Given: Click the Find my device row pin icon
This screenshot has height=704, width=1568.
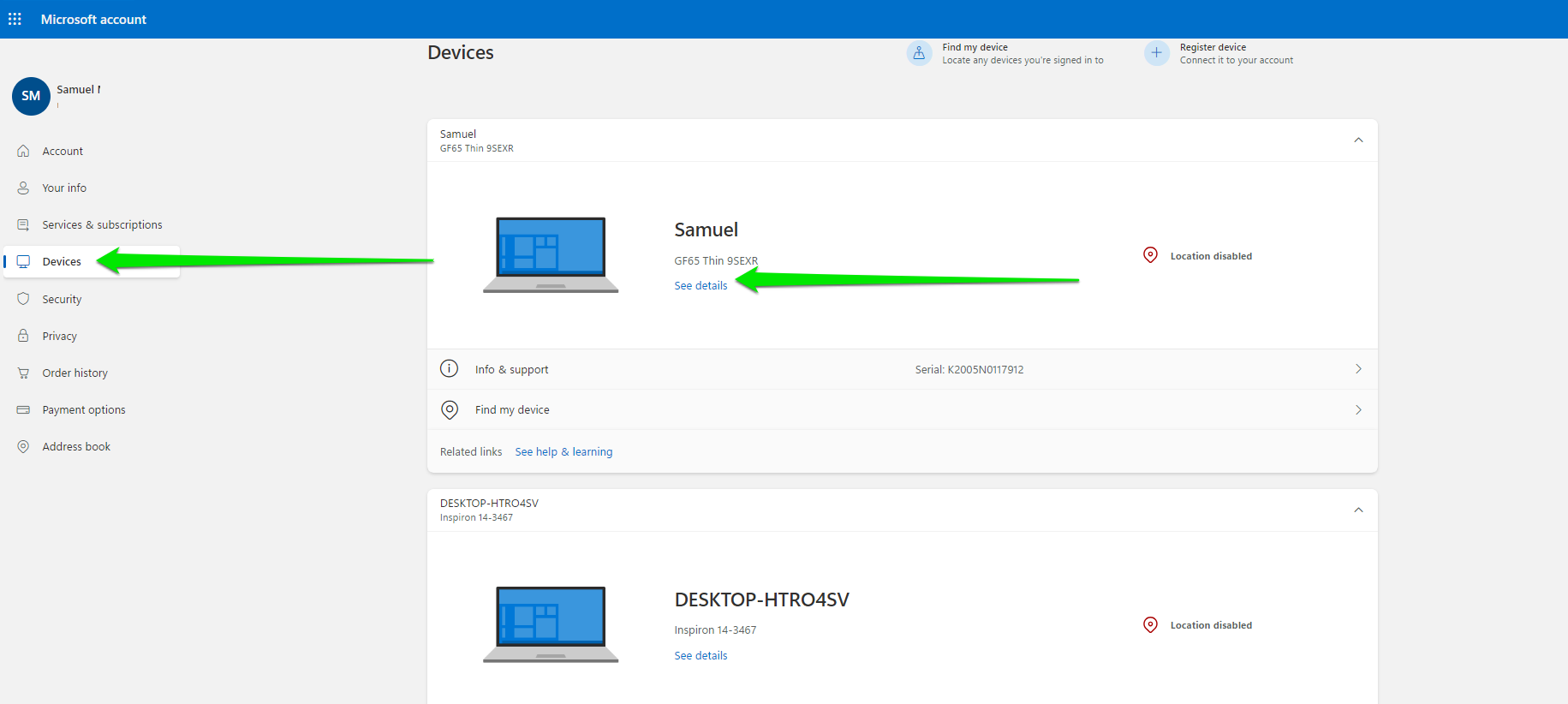Looking at the screenshot, I should pyautogui.click(x=449, y=409).
